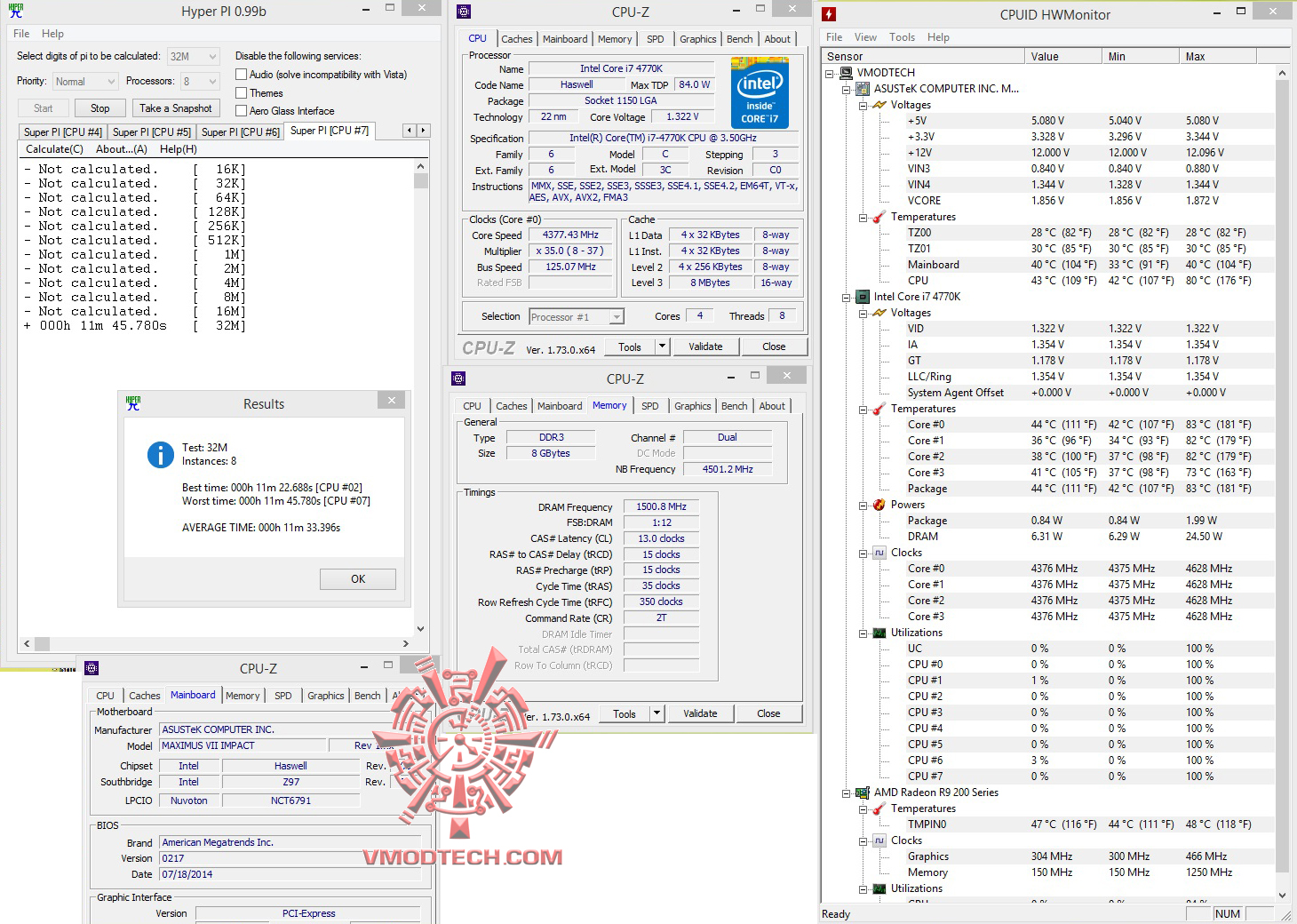
Task: Open the Tools menu in HWMonitor
Action: click(x=902, y=37)
